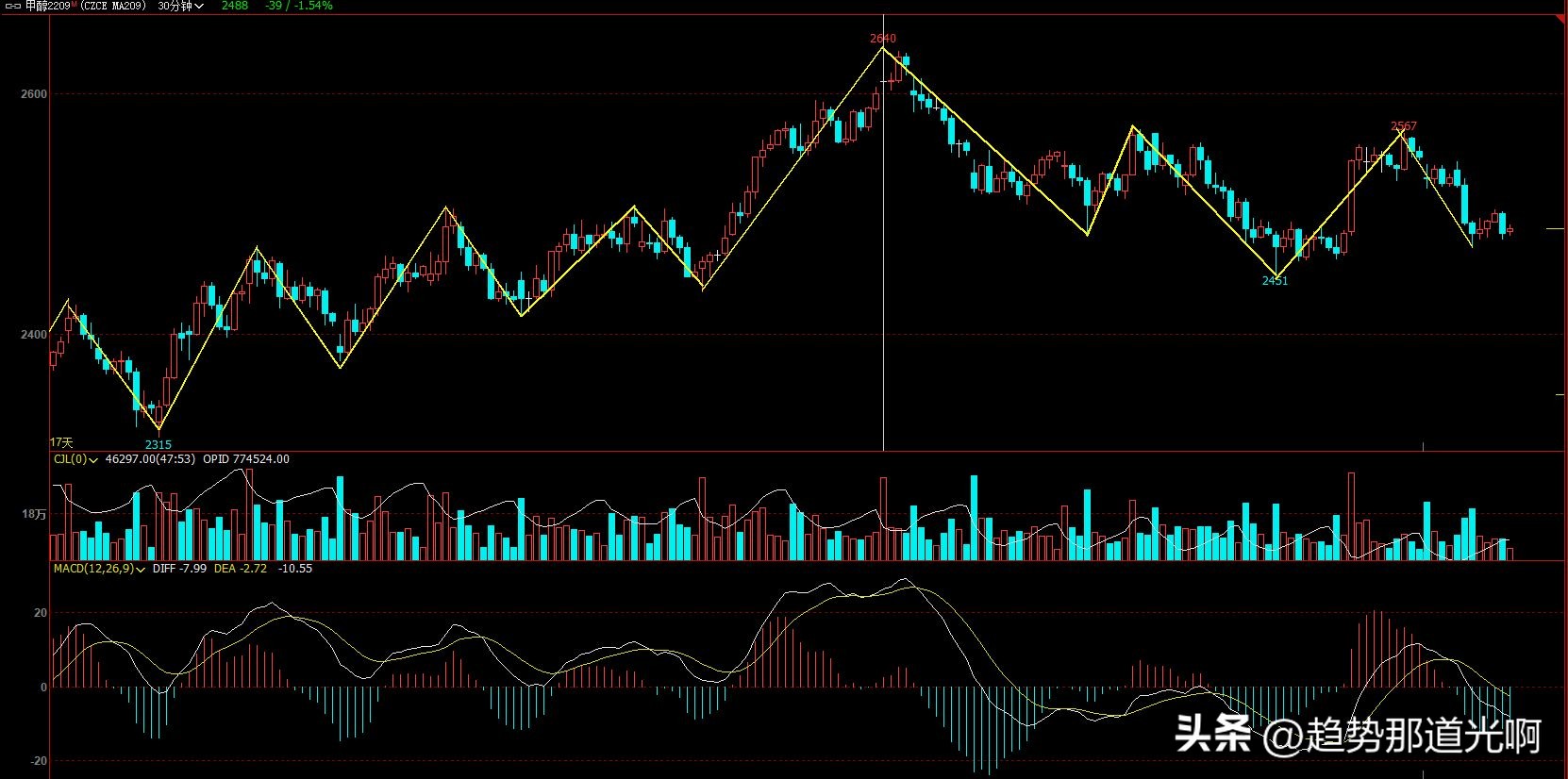
Task: Click the 甲醇2209 contract name
Action: point(48,6)
